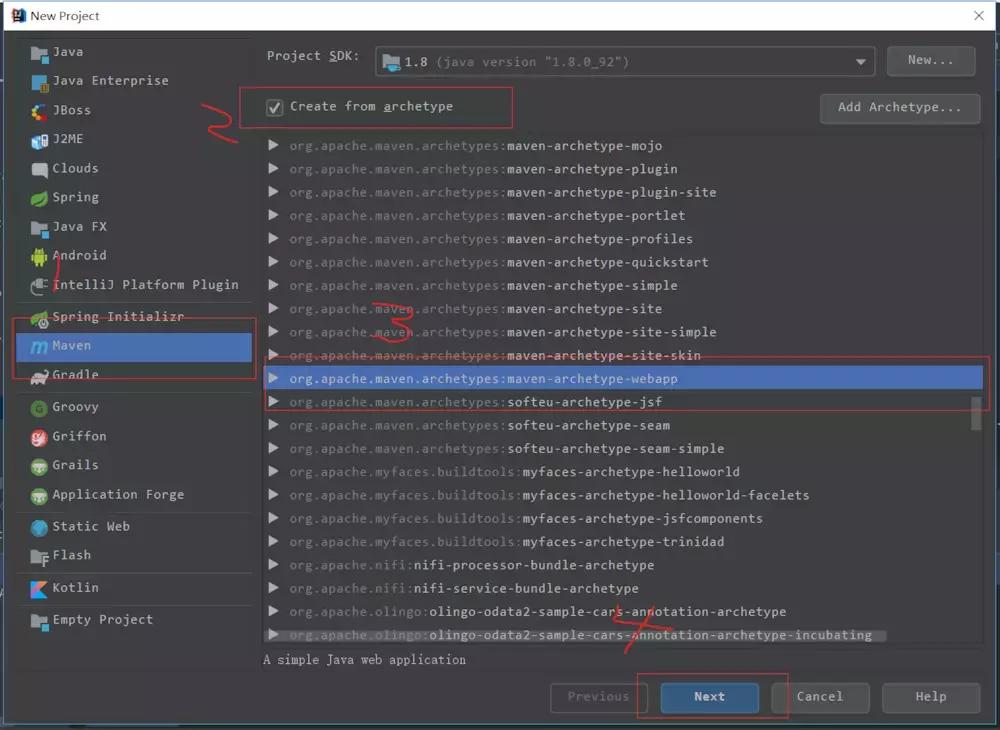This screenshot has width=1000, height=730.
Task: Expand the softeu-archetype-seam-simple node
Action: coord(274,448)
